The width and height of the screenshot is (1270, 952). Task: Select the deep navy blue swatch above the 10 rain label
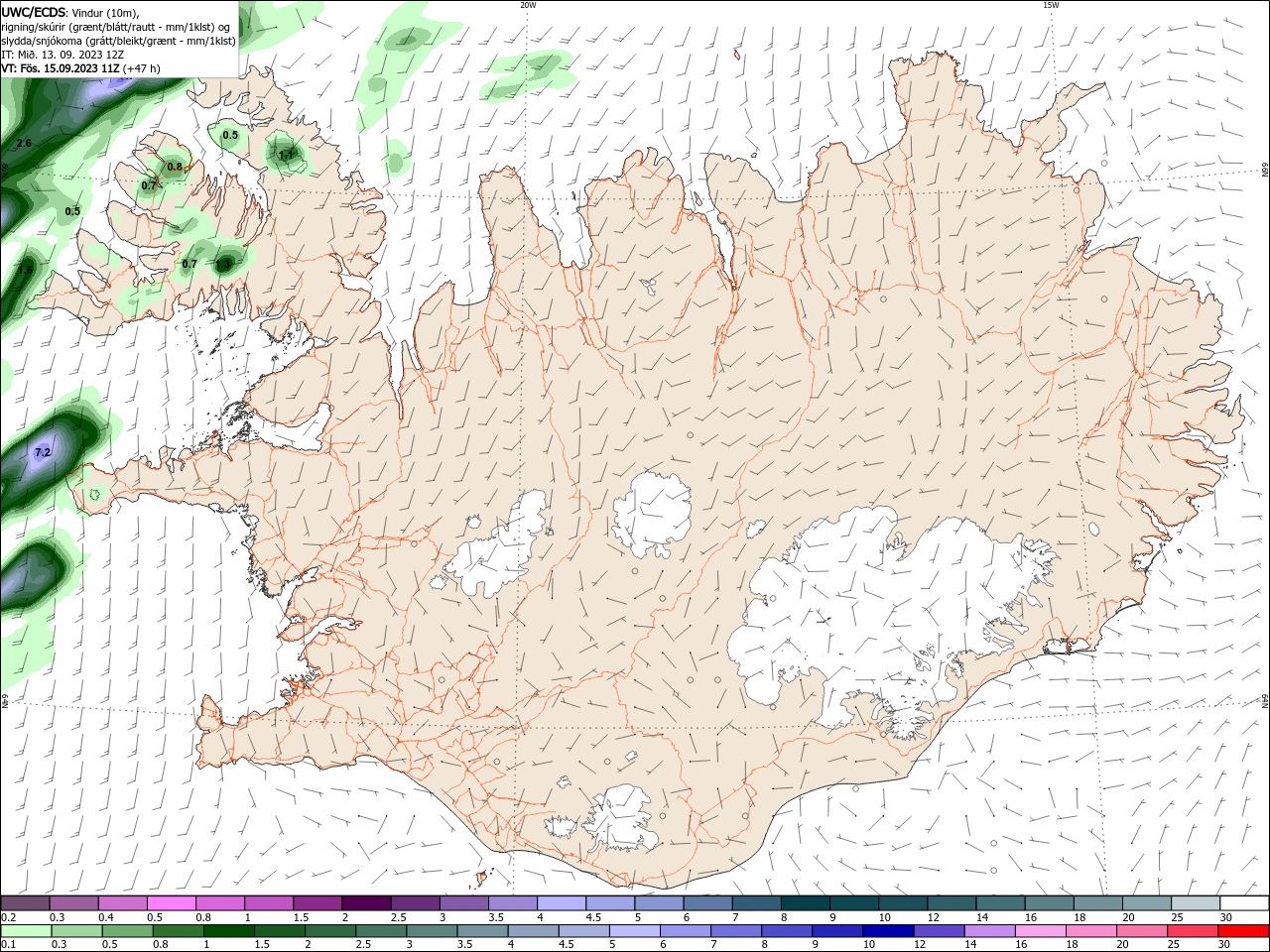[888, 931]
